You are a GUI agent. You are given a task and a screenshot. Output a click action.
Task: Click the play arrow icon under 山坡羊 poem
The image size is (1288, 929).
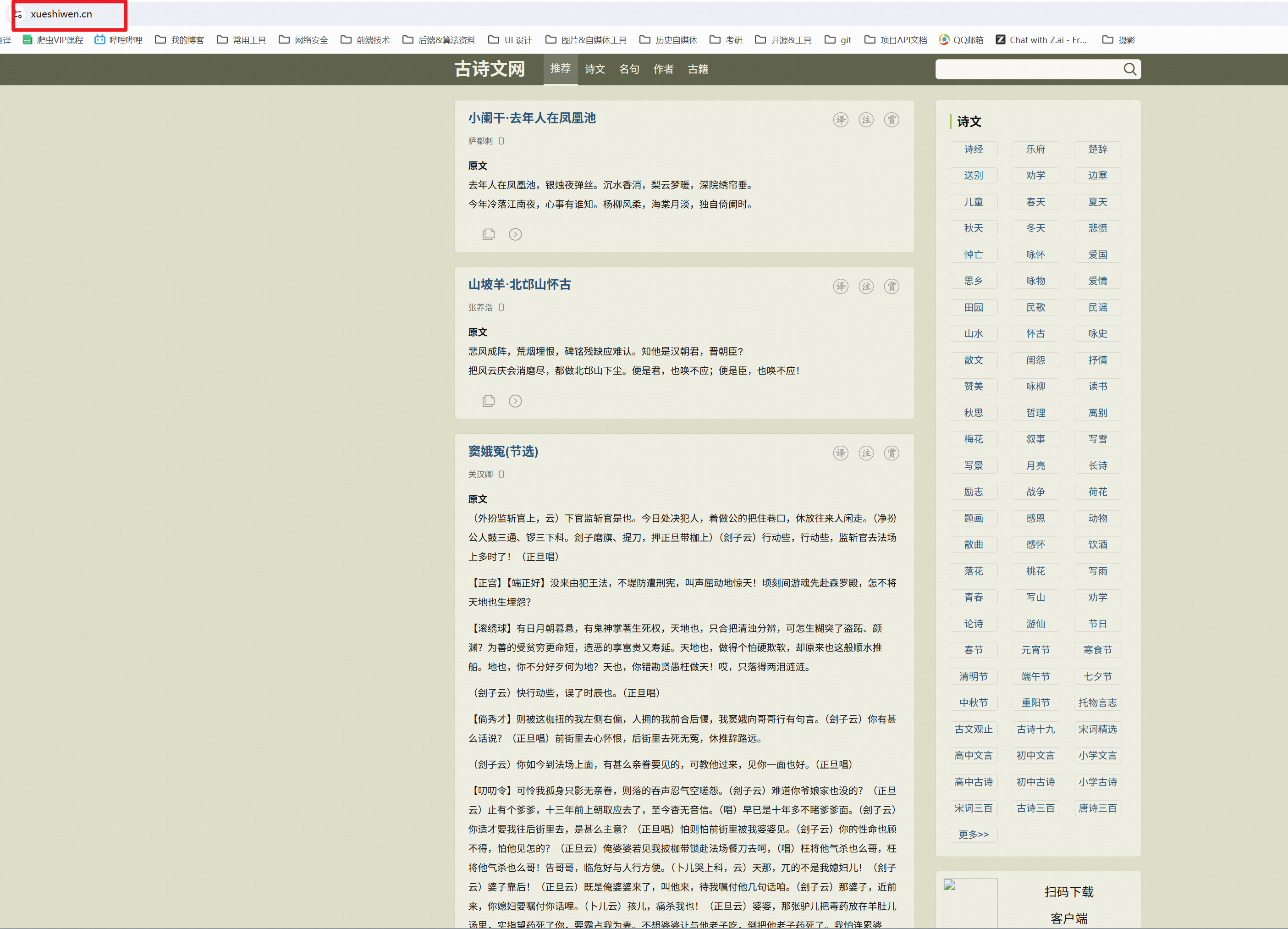point(515,401)
